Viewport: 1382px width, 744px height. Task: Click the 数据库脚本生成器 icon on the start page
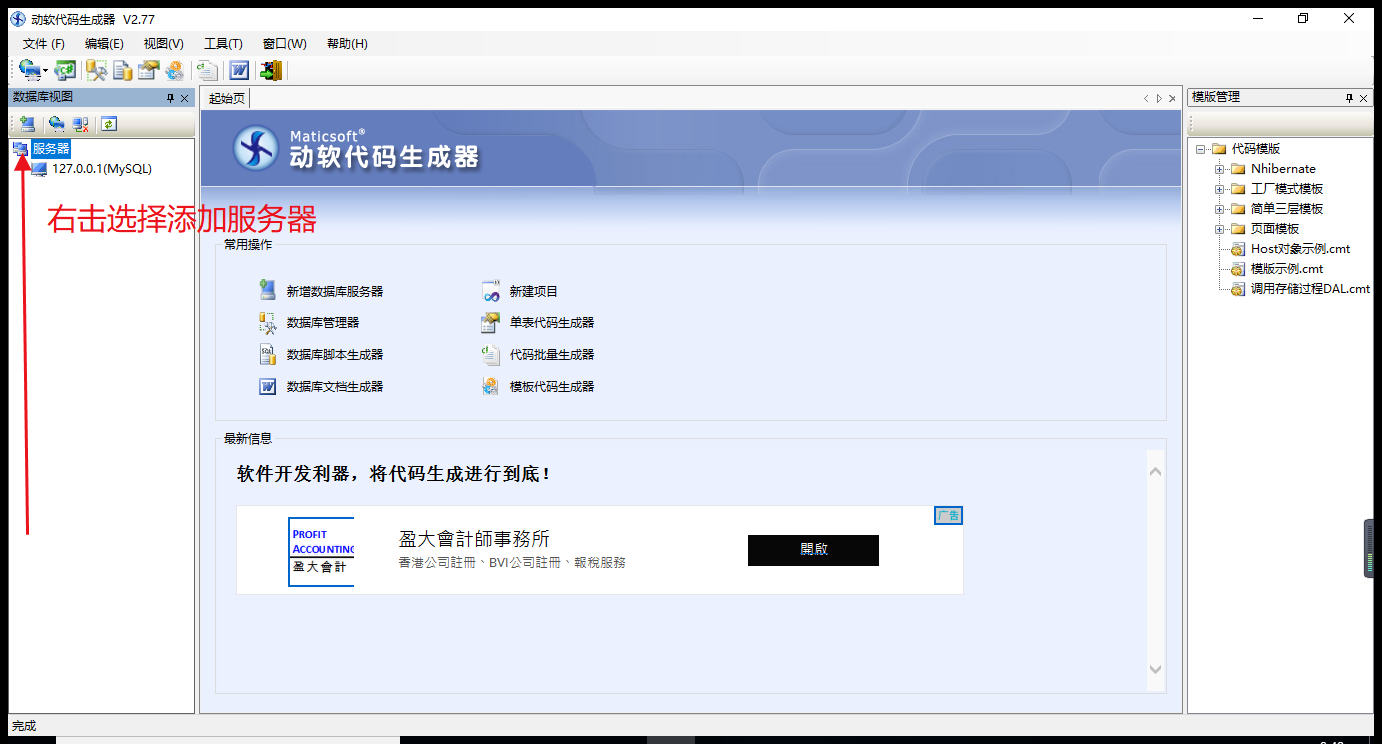[x=266, y=354]
